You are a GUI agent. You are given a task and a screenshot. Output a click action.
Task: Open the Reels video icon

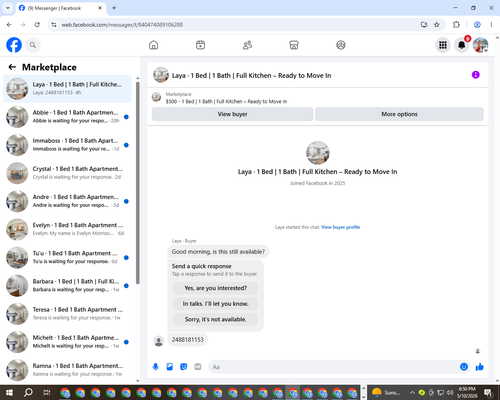coord(200,45)
